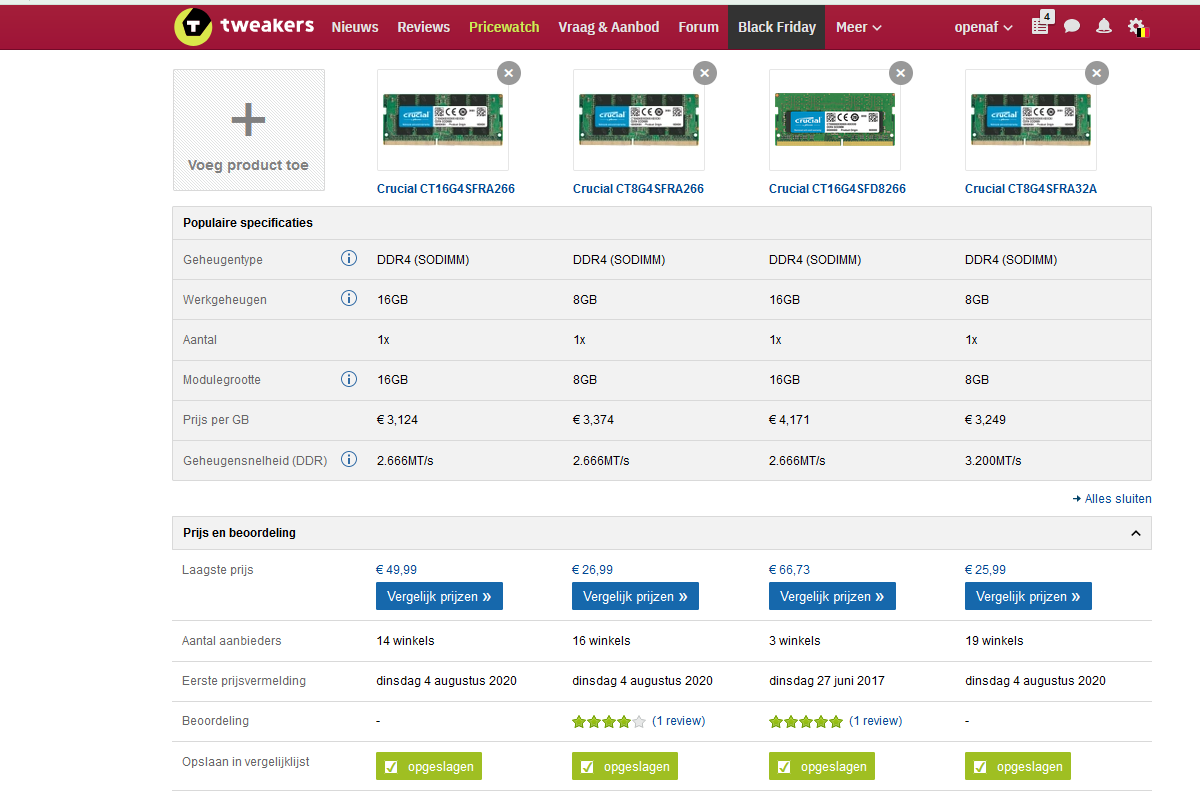Toggle opgeslagen checkbox for Crucial CT8G4SFRA266
This screenshot has height=797, width=1200.
pos(625,766)
